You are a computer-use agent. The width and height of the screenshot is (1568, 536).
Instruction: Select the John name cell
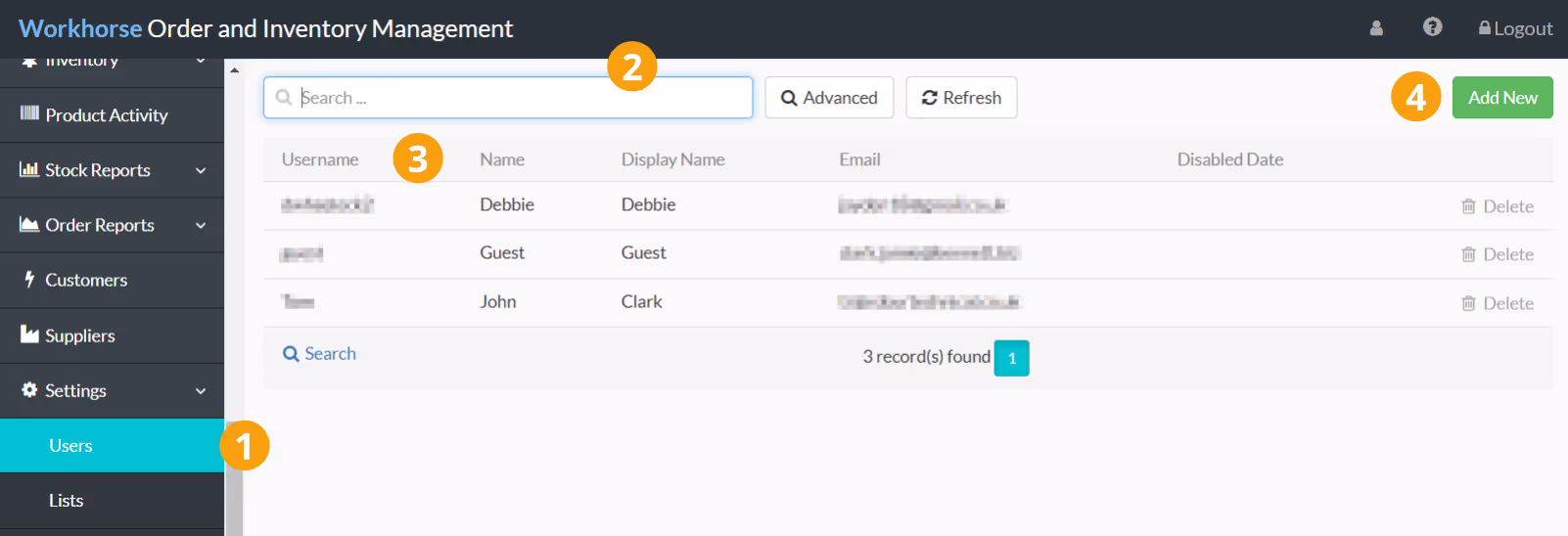[x=498, y=301]
